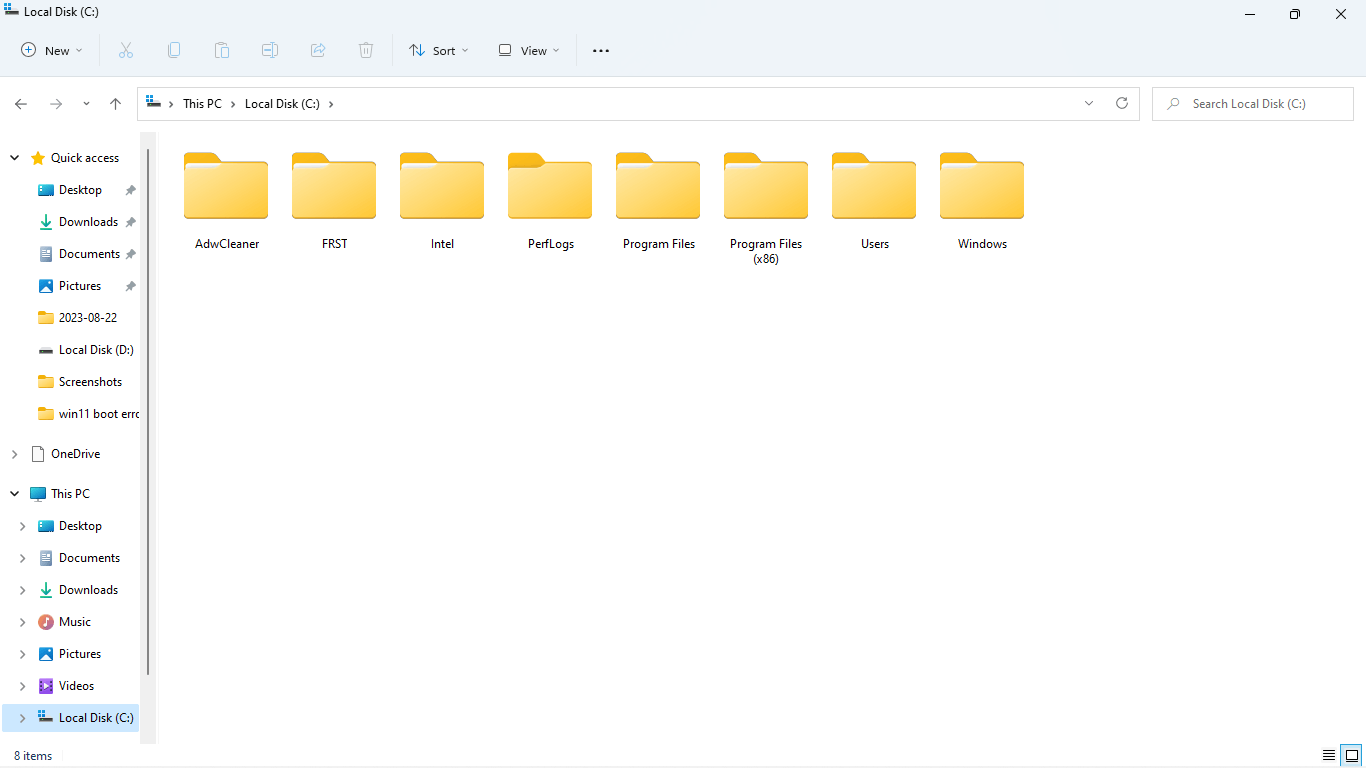Viewport: 1366px width, 768px height.
Task: Open the See more ellipsis menu
Action: 601,50
